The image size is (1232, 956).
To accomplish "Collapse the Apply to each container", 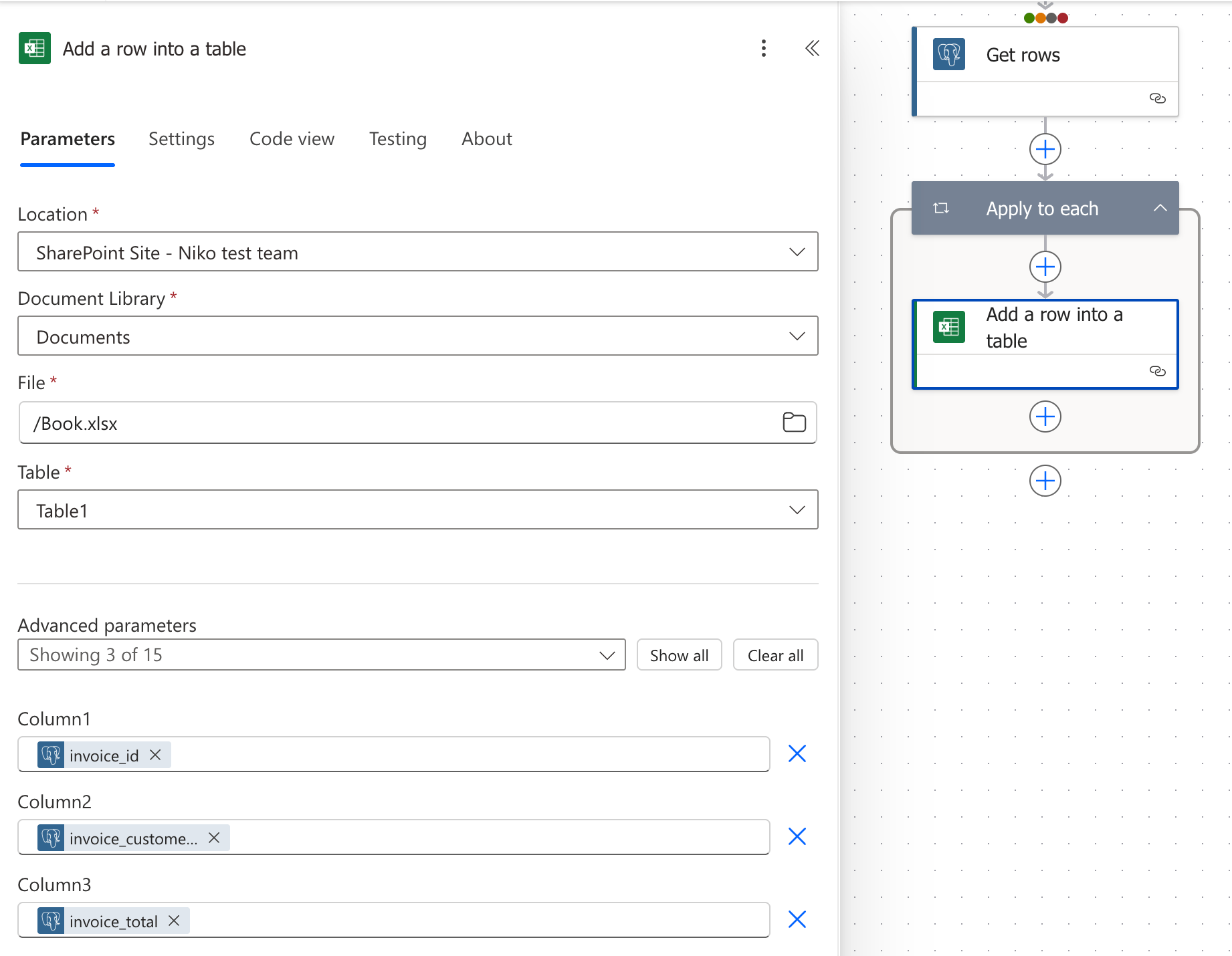I will (x=1160, y=208).
